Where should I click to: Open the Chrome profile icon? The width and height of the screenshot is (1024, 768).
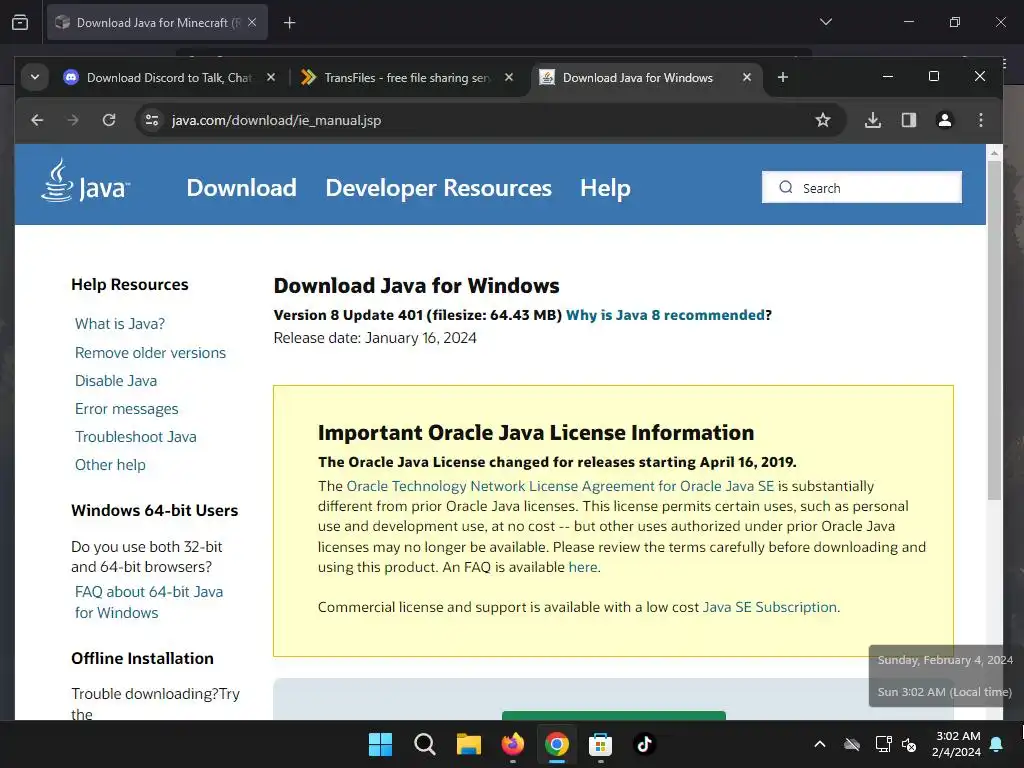click(x=944, y=120)
